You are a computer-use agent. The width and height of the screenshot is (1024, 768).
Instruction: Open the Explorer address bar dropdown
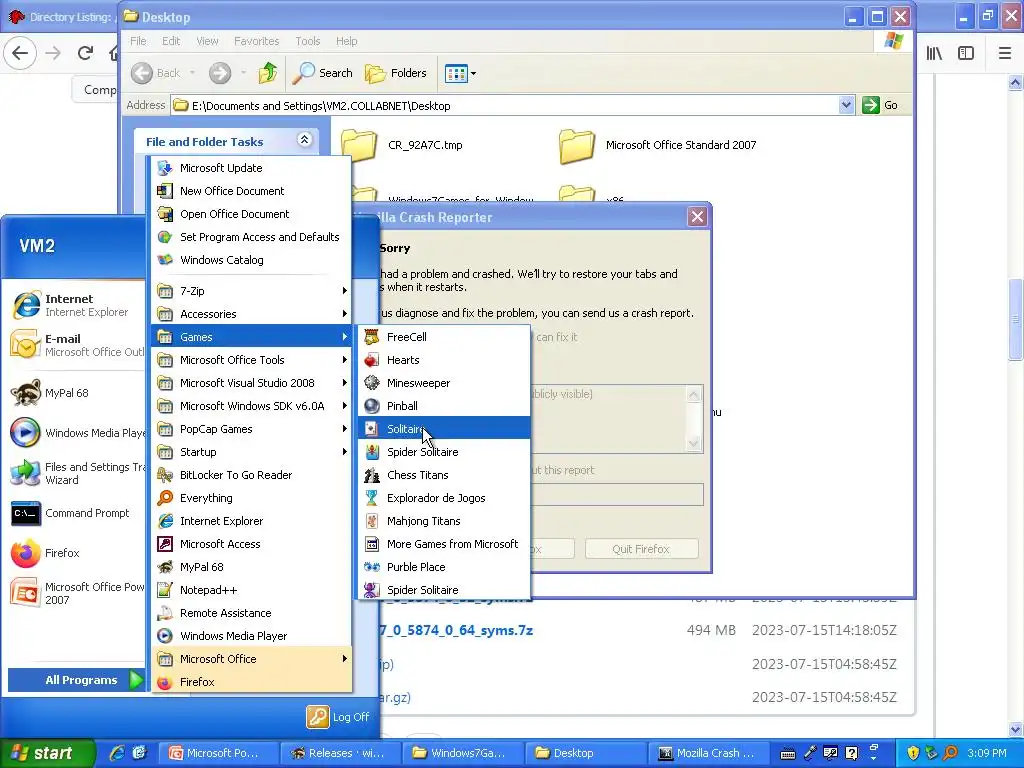pos(846,105)
